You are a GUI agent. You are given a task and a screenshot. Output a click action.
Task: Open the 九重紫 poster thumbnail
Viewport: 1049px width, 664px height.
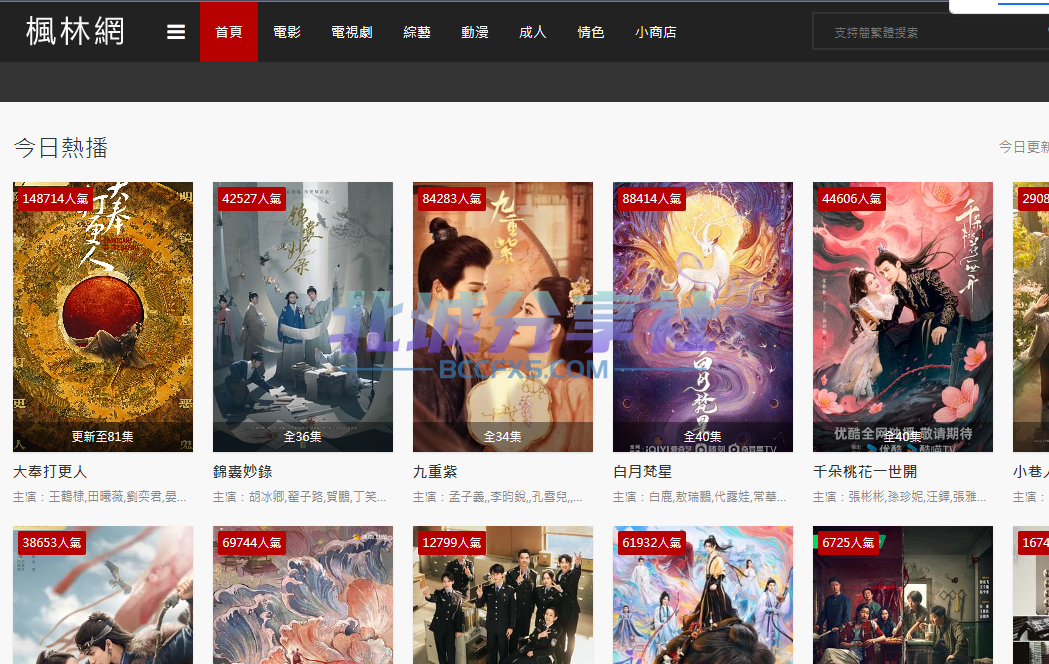pos(503,317)
